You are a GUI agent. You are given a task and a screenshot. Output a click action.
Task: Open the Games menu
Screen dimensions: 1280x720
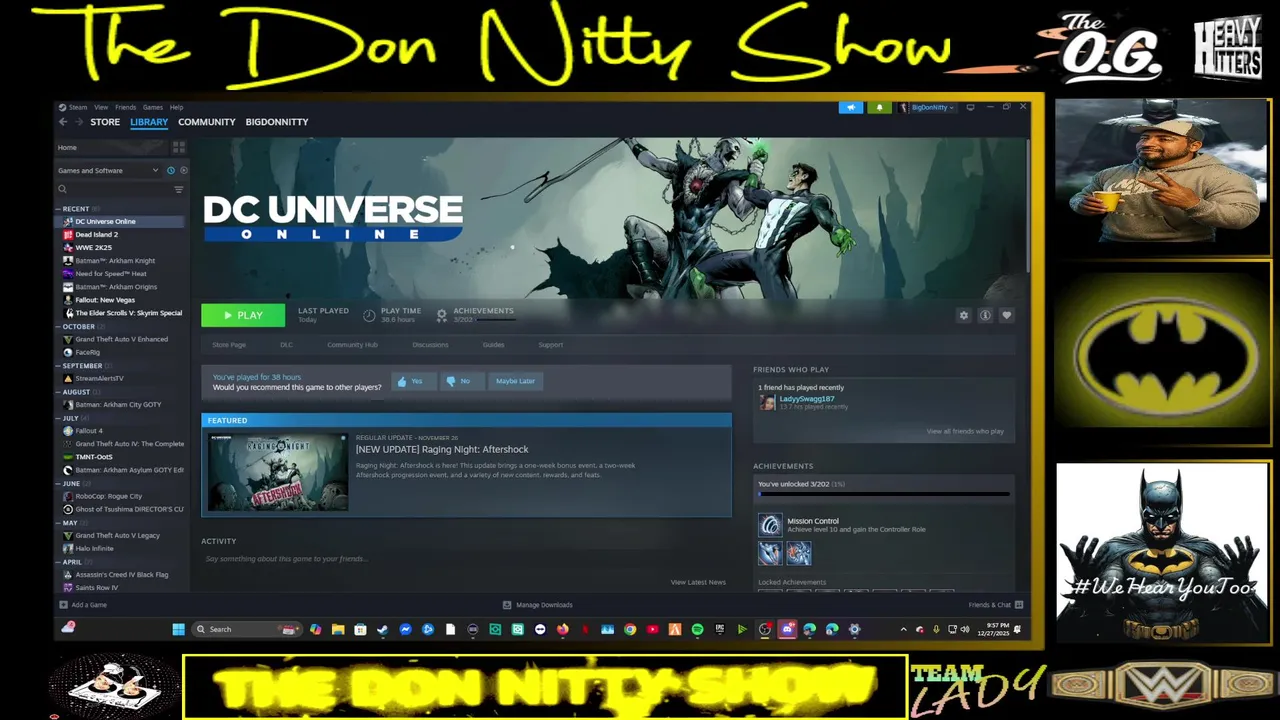tap(152, 107)
